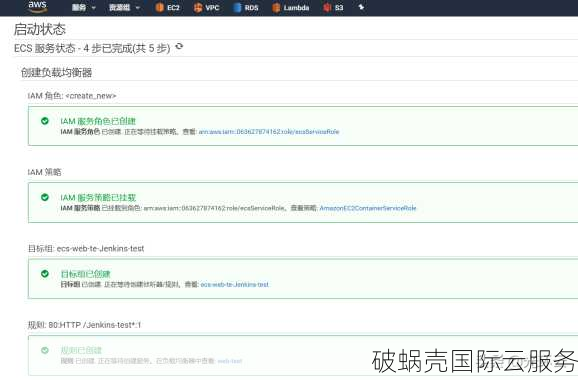The width and height of the screenshot is (578, 380).
Task: Select the ECS 服务状态 progress text
Action: pos(92,48)
